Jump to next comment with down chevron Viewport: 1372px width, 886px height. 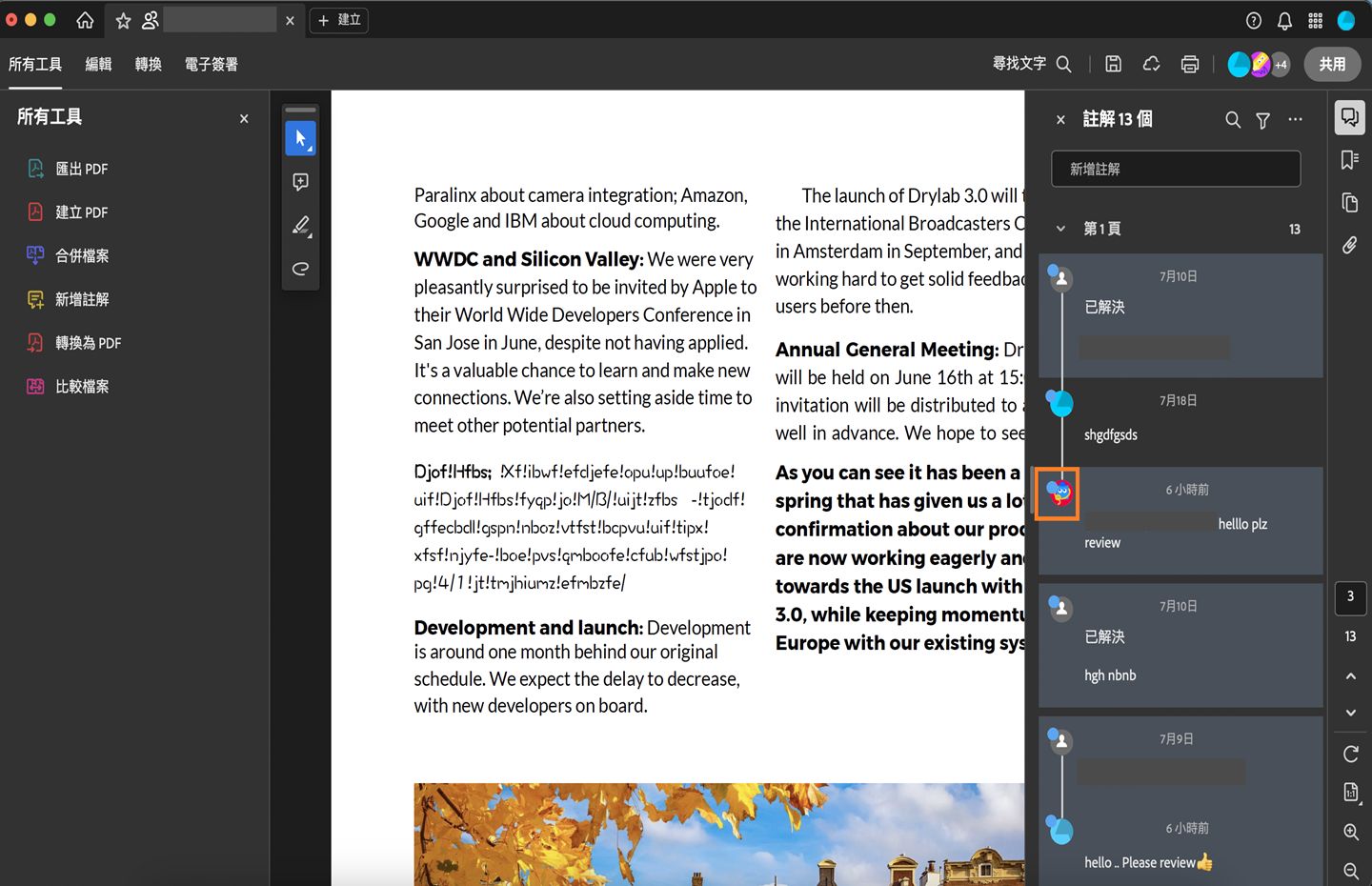pyautogui.click(x=1350, y=712)
